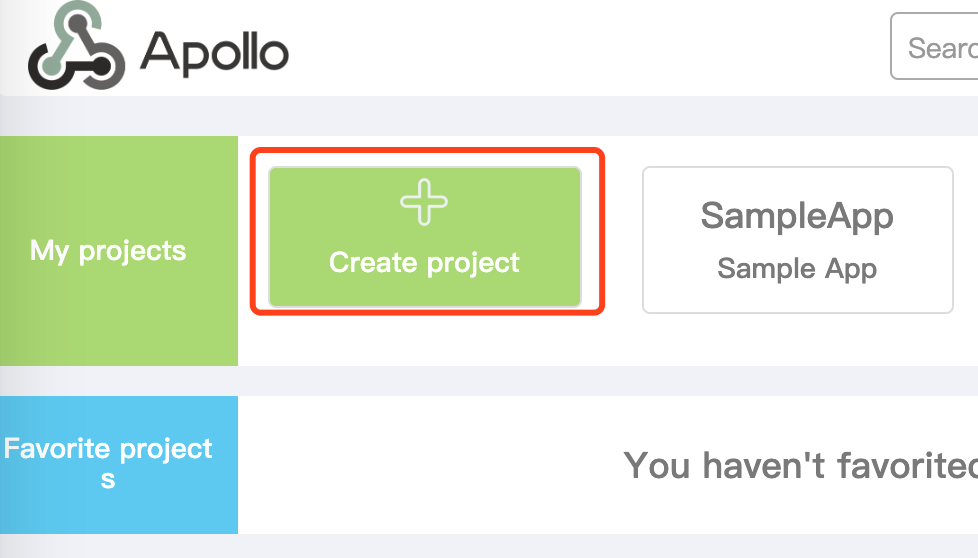Click the Apollo logo icon
Viewport: 978px width, 558px height.
tap(76, 45)
